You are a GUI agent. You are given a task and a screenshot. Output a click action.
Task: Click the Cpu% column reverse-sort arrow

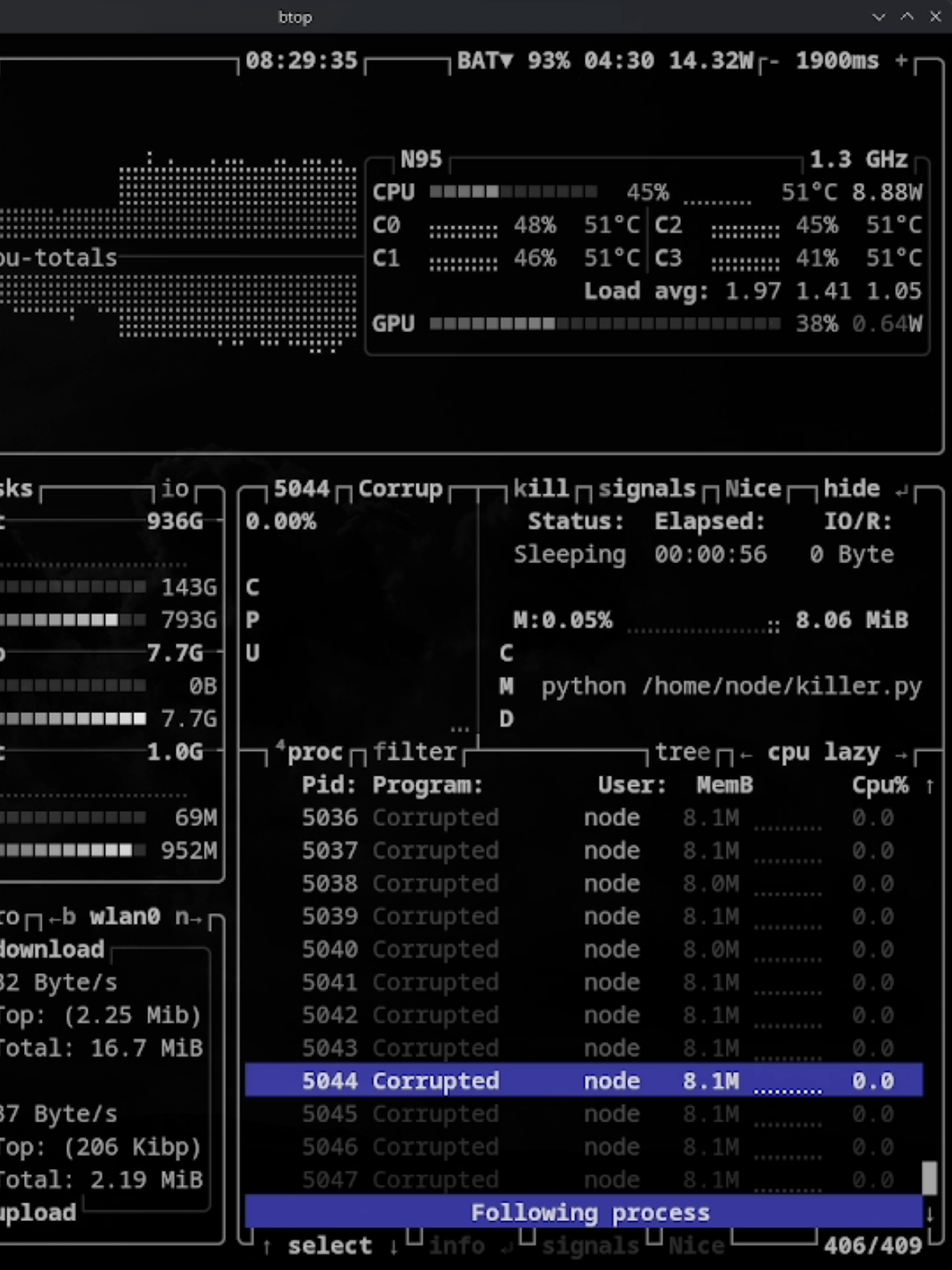930,785
